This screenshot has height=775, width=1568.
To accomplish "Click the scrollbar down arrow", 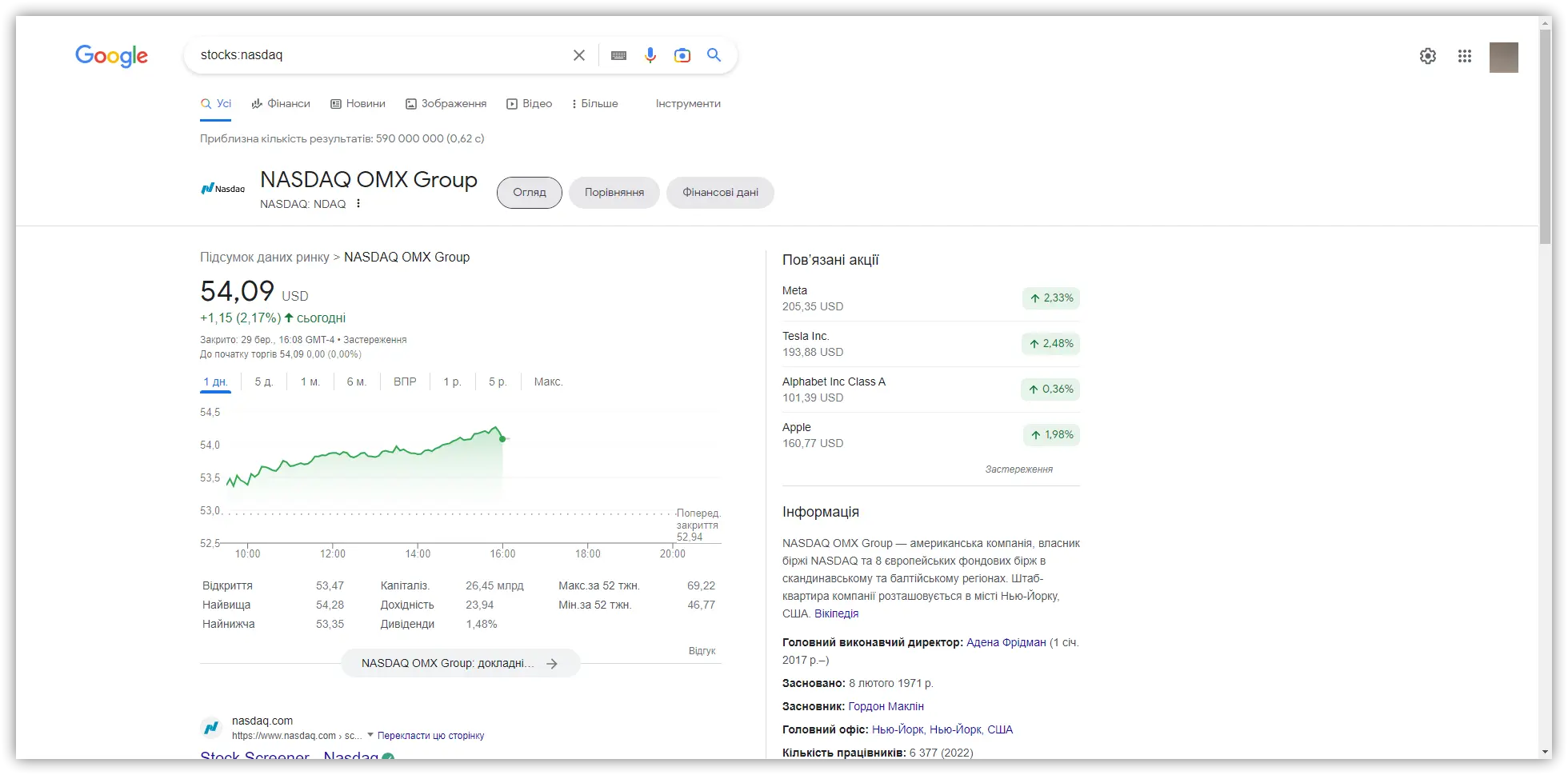I will [x=1546, y=753].
